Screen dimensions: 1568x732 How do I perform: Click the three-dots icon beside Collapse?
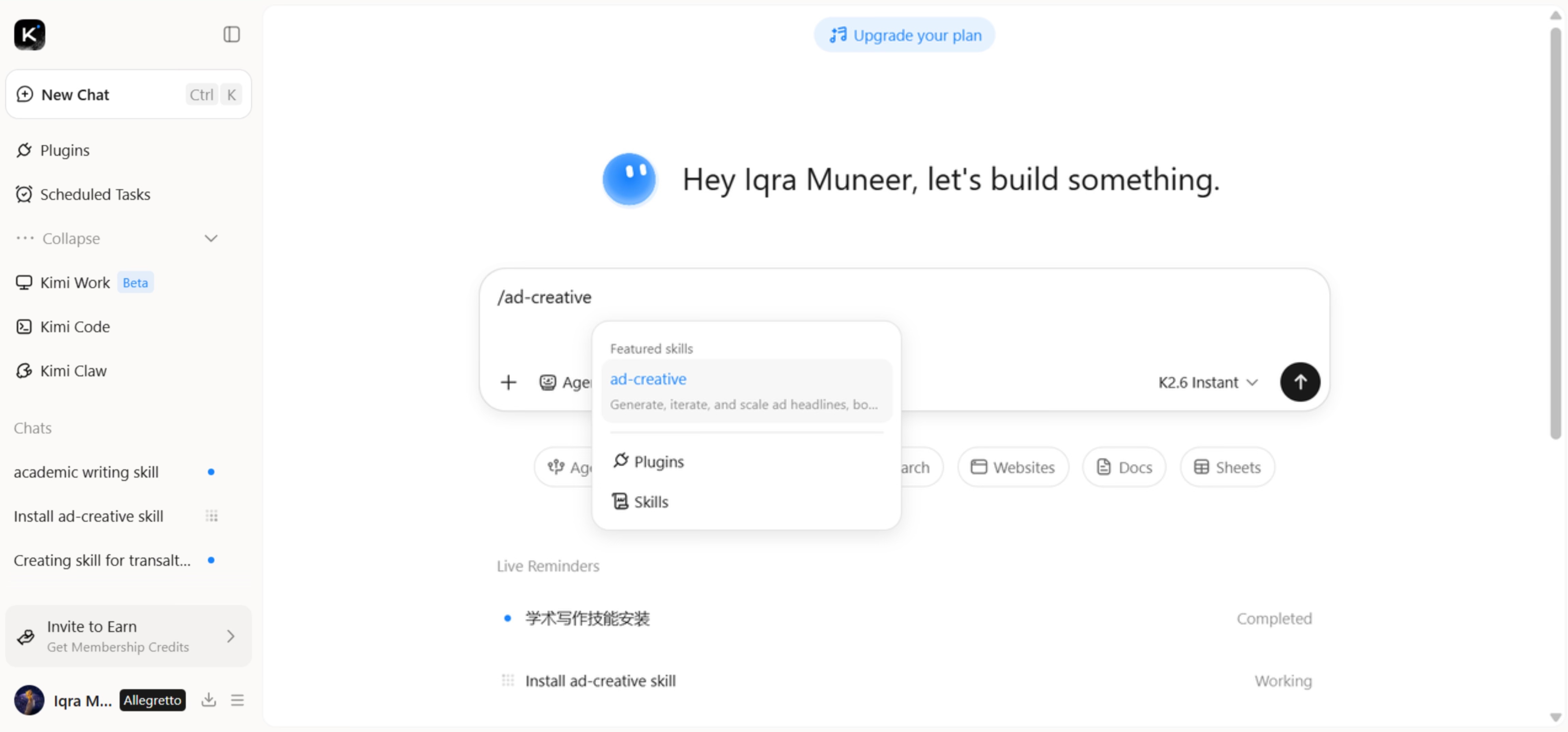coord(25,238)
